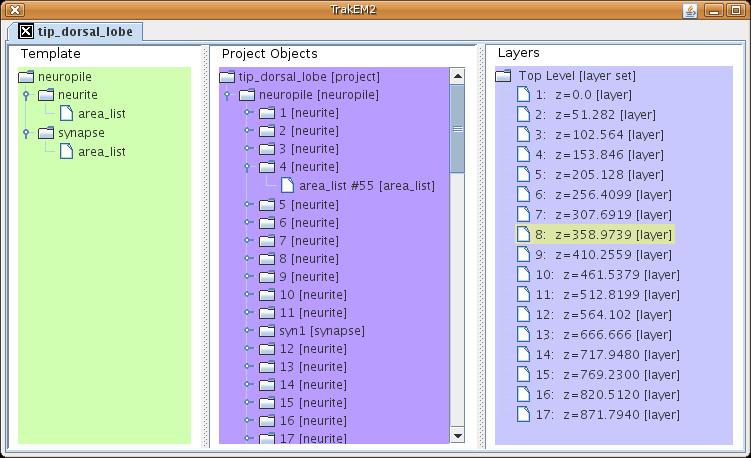
Task: Collapse the 4 [neurite] tree node
Action: click(x=248, y=167)
